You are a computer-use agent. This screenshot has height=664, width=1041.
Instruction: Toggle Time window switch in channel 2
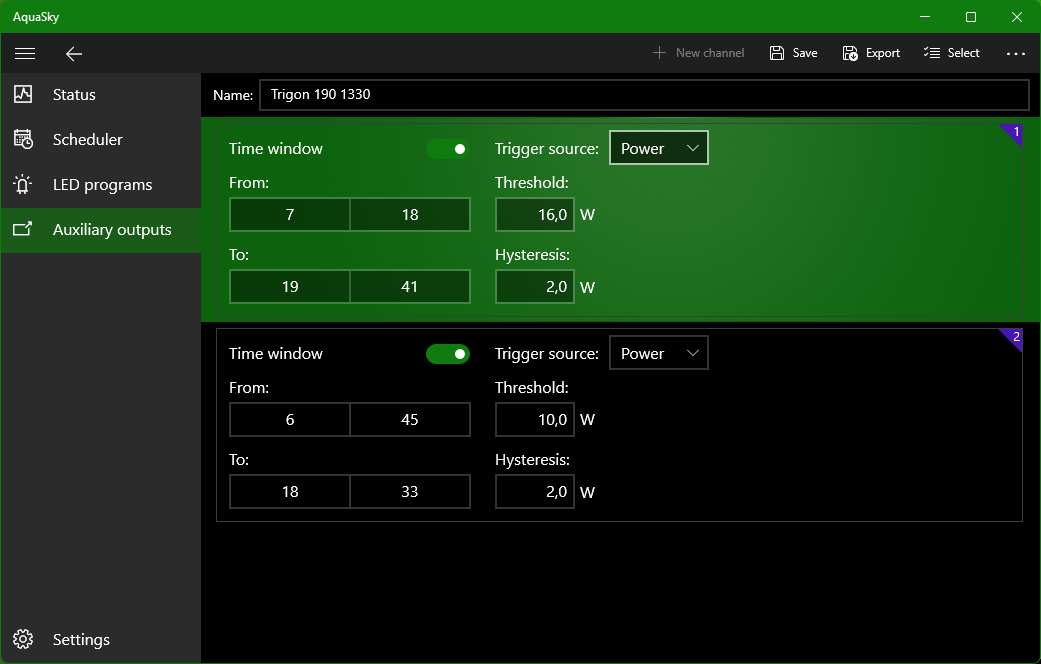click(448, 354)
